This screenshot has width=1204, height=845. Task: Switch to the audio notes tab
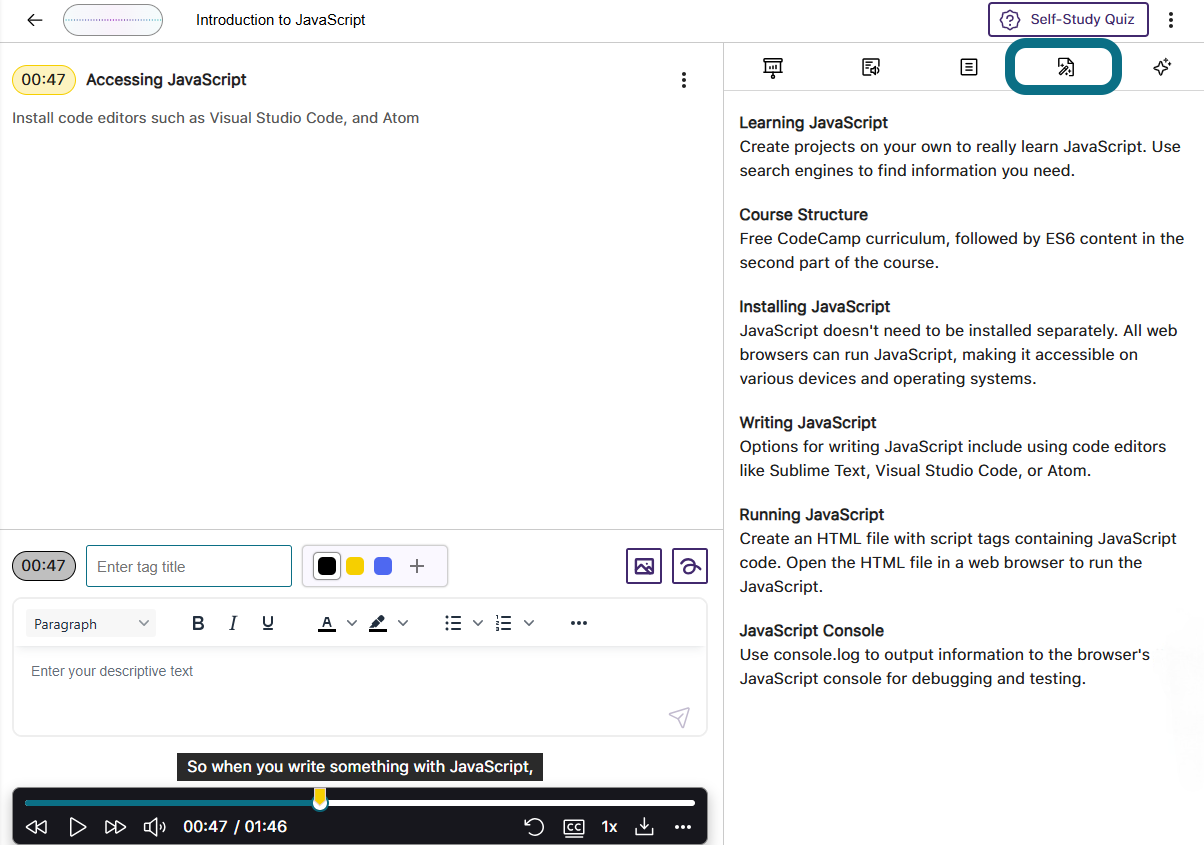[x=871, y=67]
